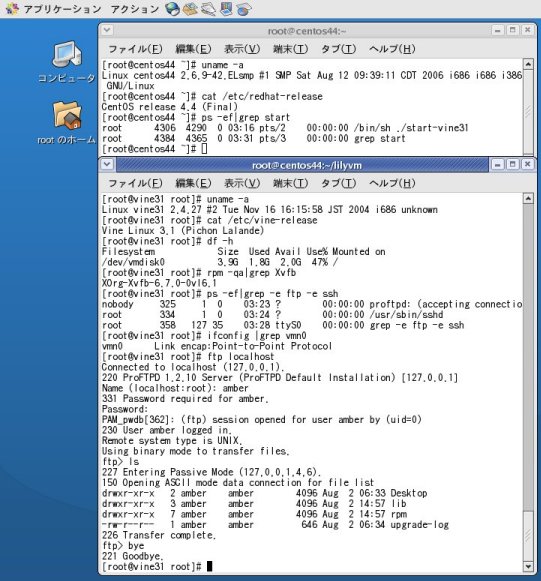
Task: Launch the web browser globe icon in panel
Action: [173, 9]
